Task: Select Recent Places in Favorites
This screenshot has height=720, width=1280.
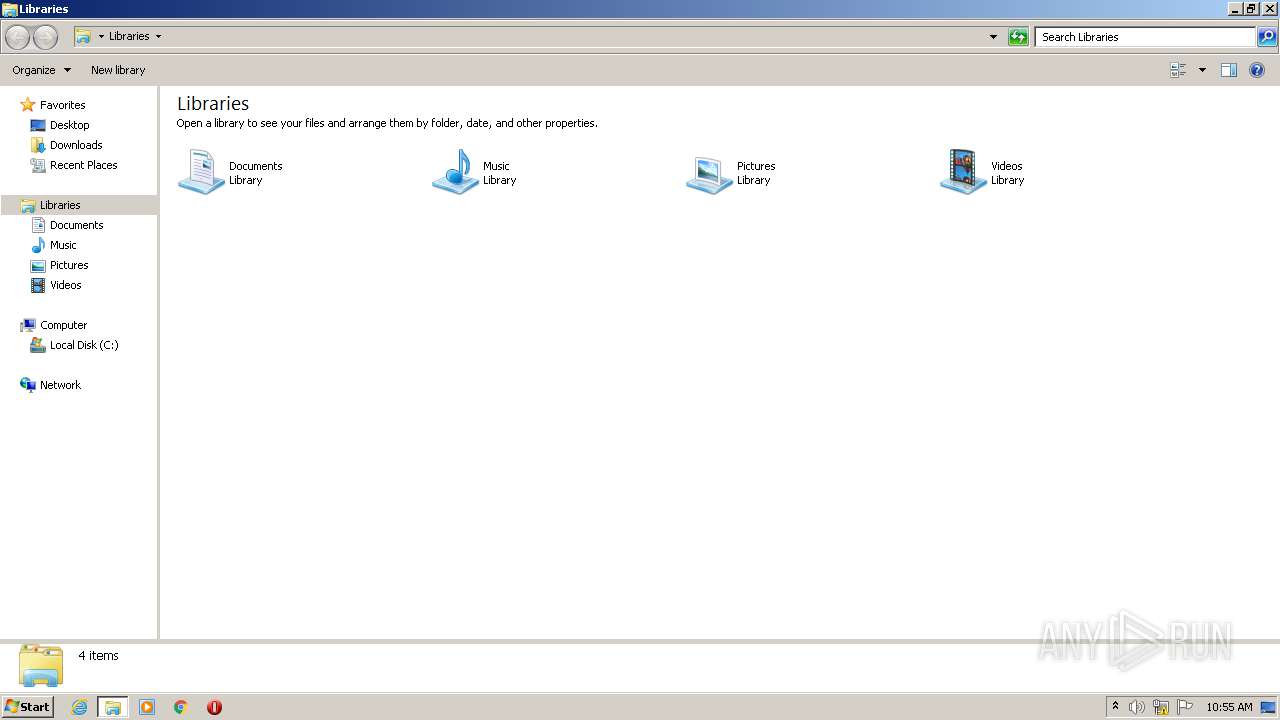Action: coord(83,165)
